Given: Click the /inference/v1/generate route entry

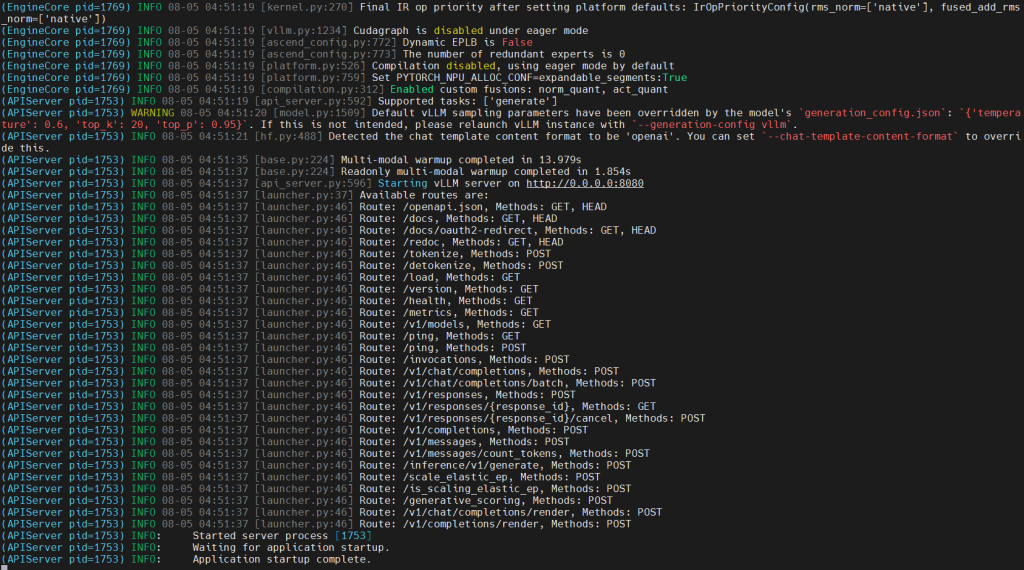Looking at the screenshot, I should pos(316,466).
